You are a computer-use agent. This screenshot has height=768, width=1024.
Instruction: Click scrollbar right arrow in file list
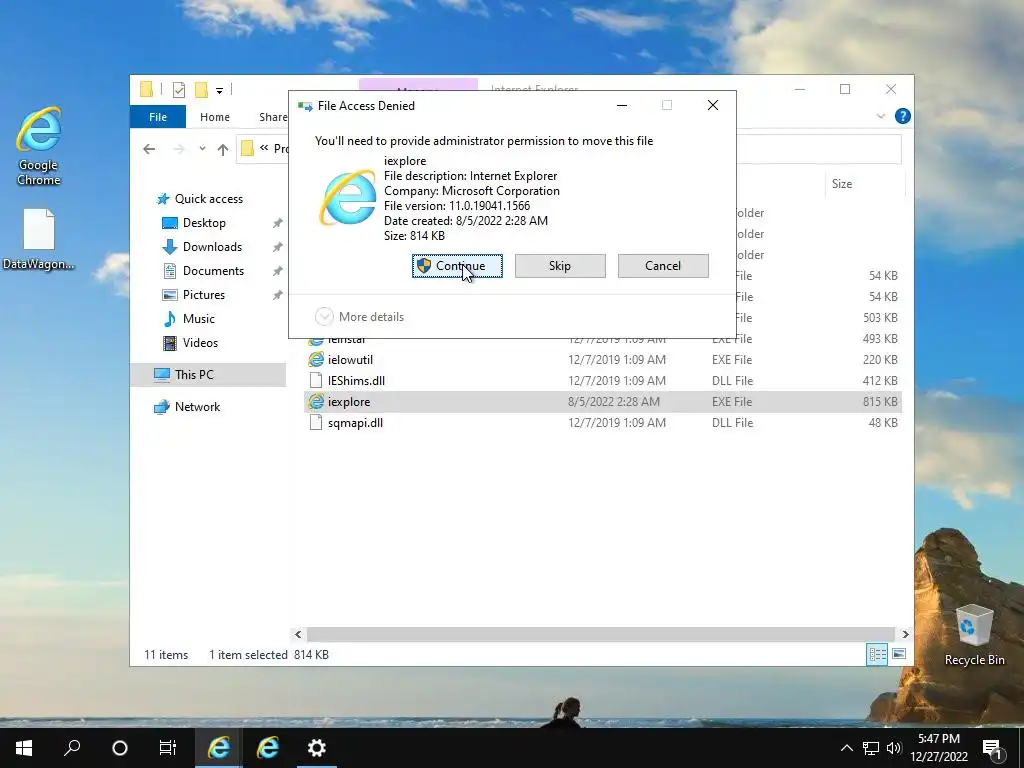point(905,634)
